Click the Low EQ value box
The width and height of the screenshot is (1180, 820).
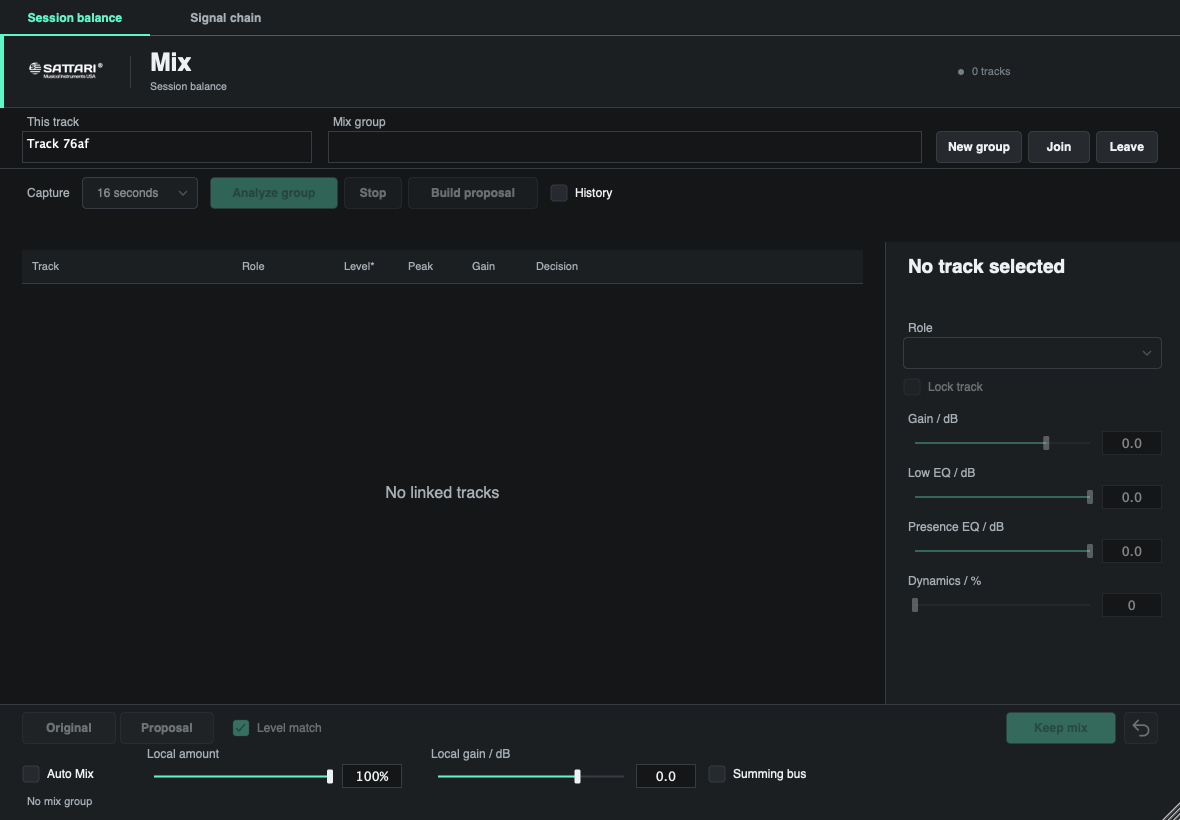[x=1131, y=497]
